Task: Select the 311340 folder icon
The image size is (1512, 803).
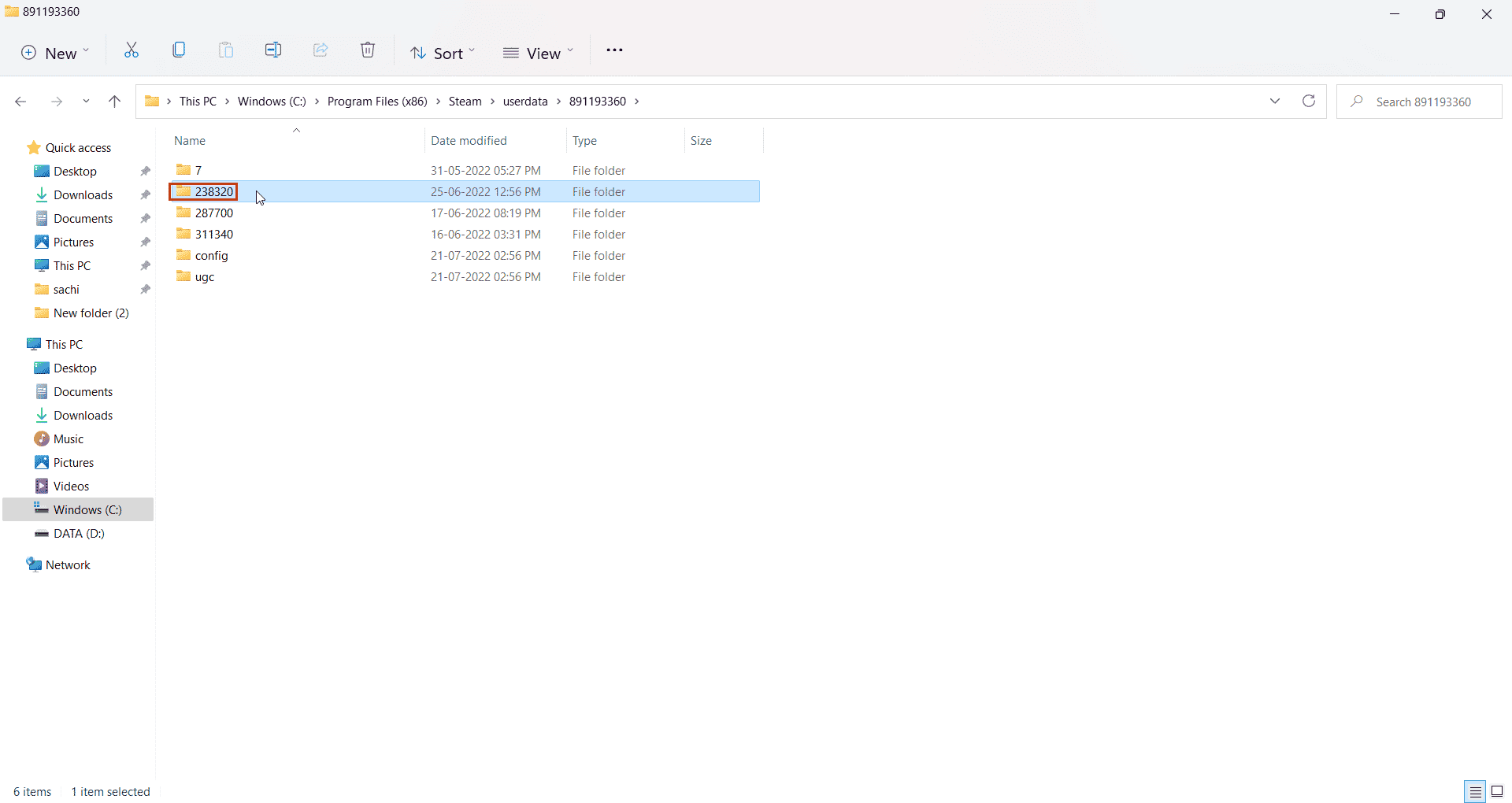Action: tap(183, 234)
